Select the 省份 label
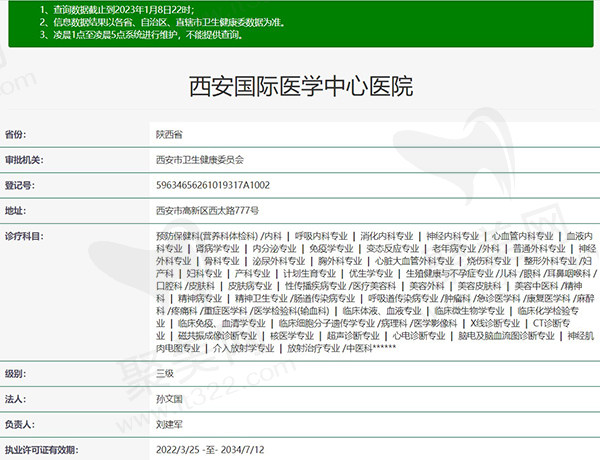This screenshot has width=600, height=460. coord(15,134)
